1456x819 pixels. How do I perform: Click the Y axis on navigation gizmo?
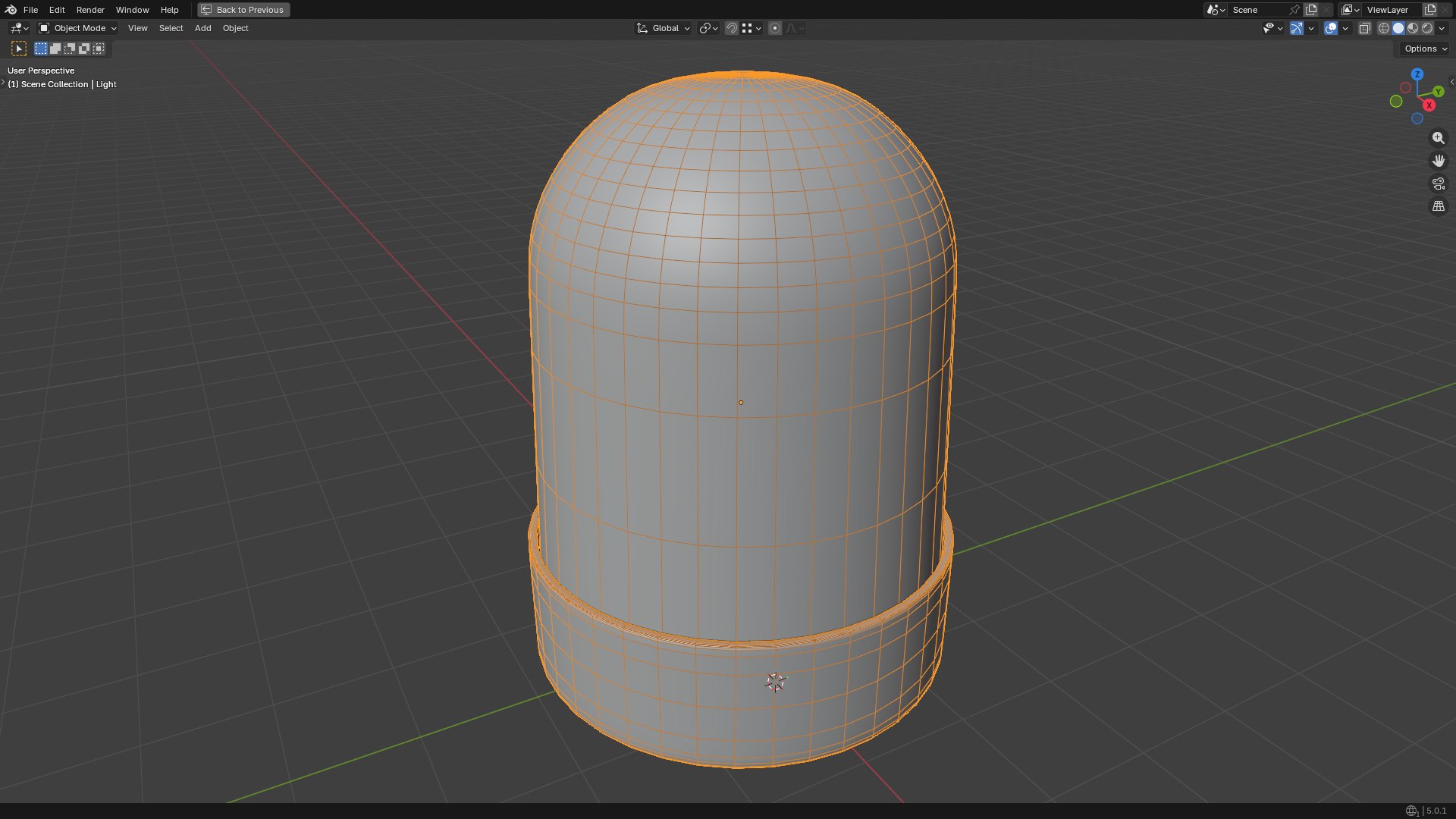coord(1438,92)
